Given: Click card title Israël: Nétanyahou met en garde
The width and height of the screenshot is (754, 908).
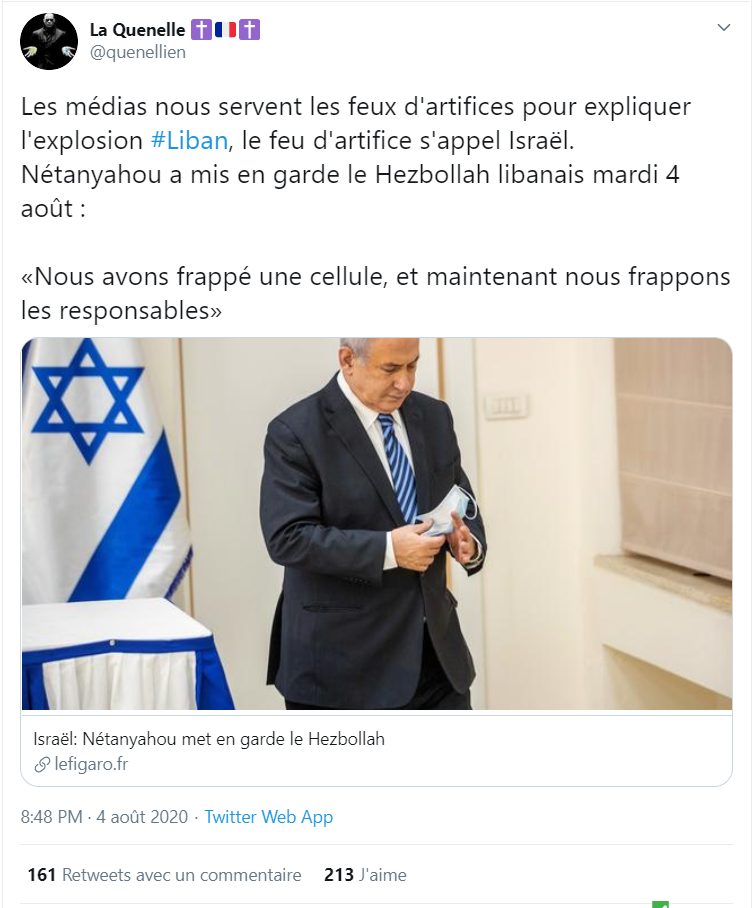Looking at the screenshot, I should [208, 739].
